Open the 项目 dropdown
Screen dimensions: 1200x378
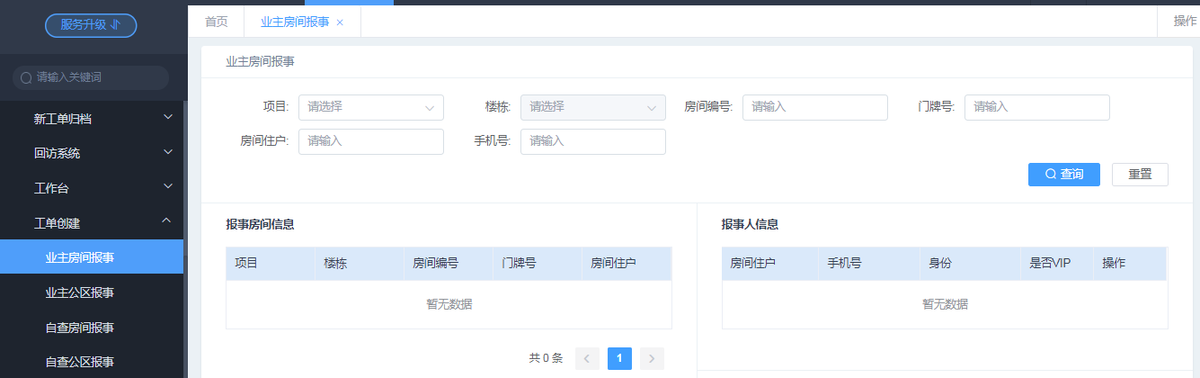(x=371, y=107)
